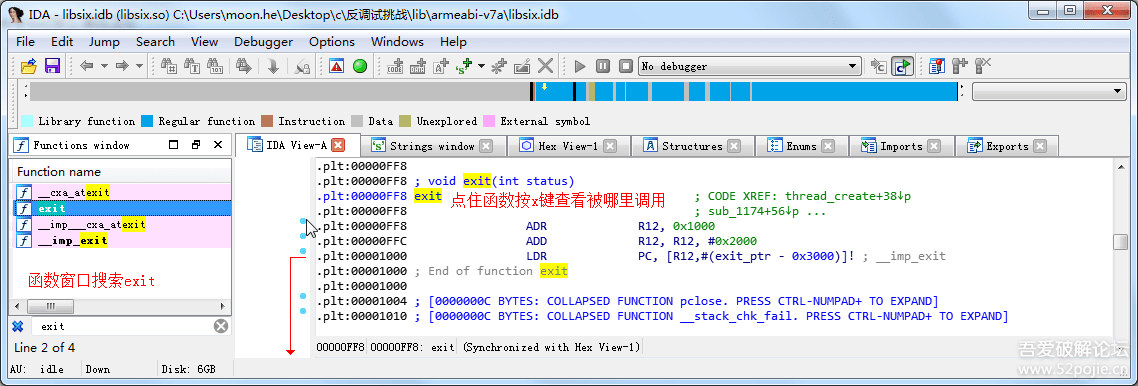The width and height of the screenshot is (1138, 386).
Task: Close the IDA View-A tab
Action: click(337, 145)
